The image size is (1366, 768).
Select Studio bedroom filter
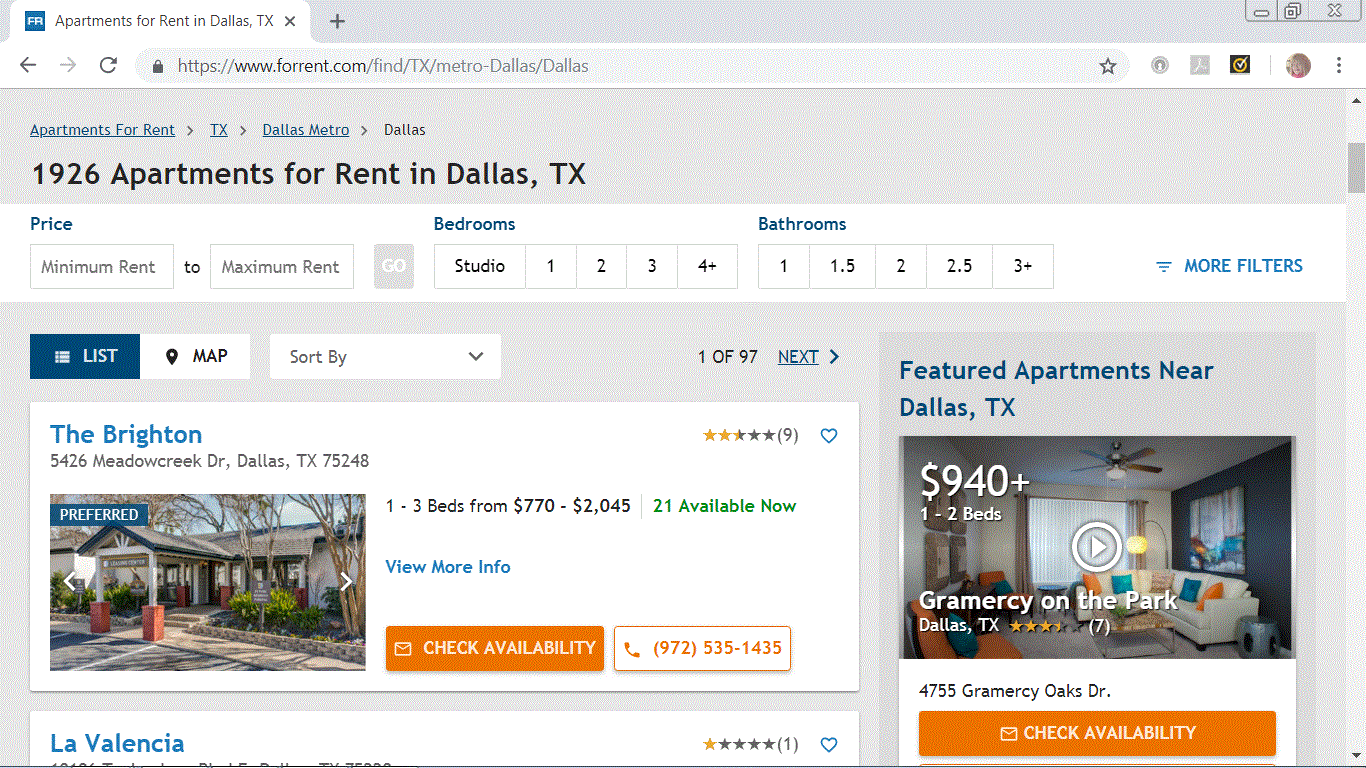(480, 266)
